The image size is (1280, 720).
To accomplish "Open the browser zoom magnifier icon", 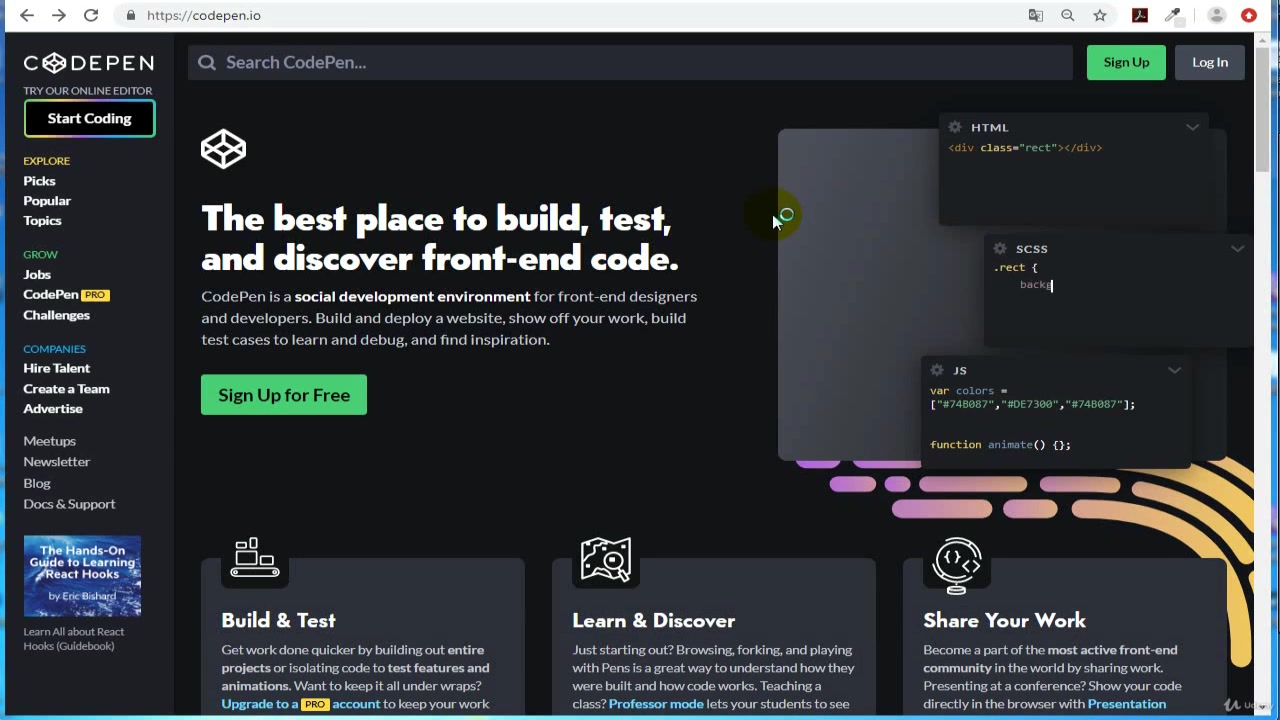I will (x=1068, y=15).
